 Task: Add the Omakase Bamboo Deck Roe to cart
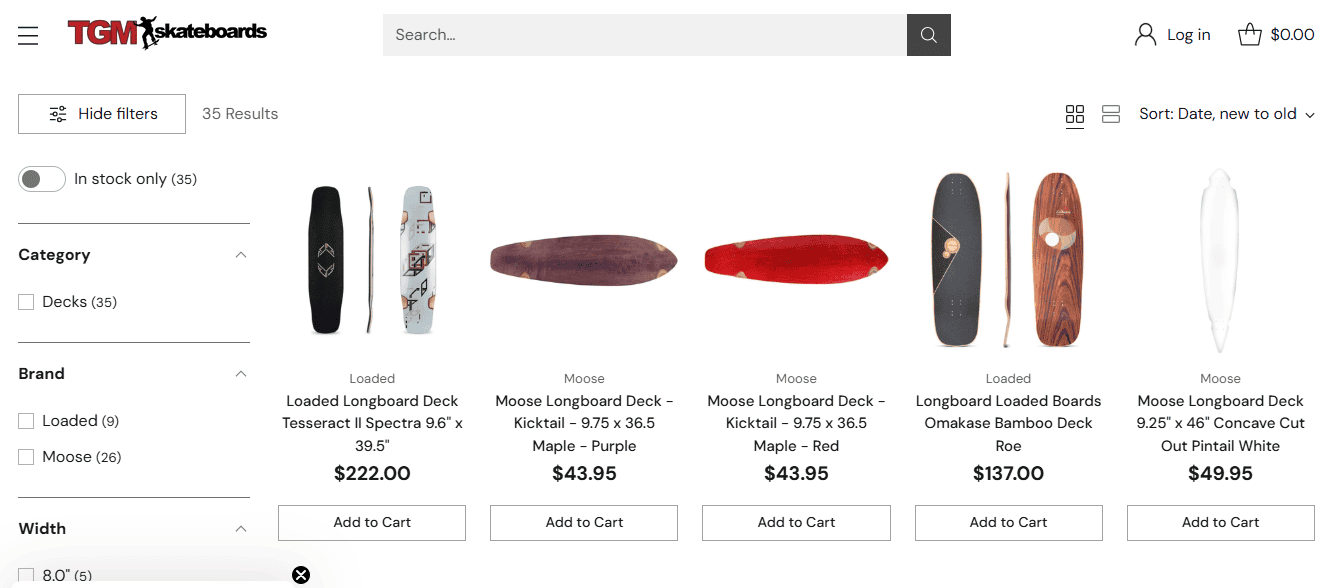[1008, 522]
